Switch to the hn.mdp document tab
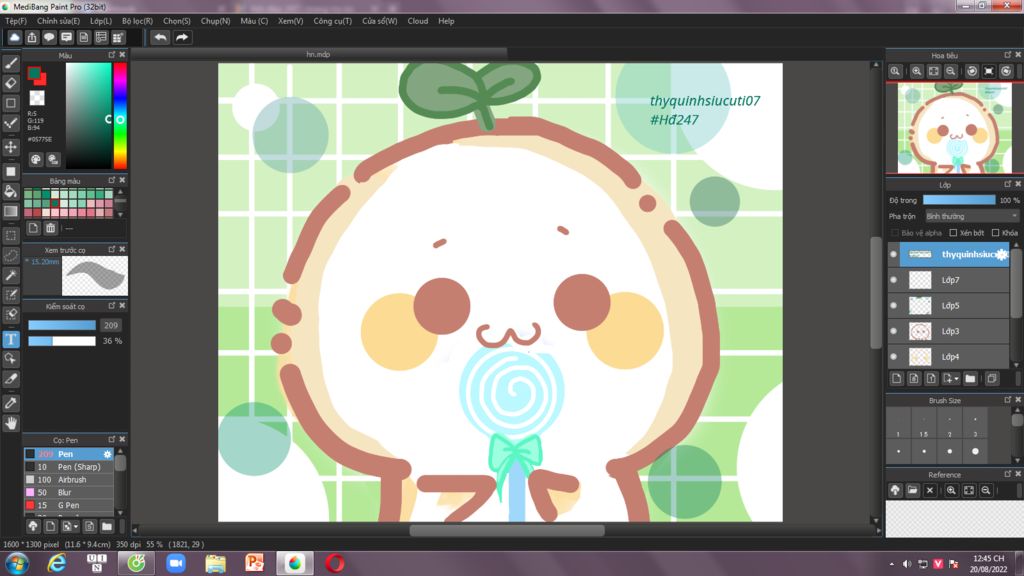Image resolution: width=1024 pixels, height=576 pixels. coord(318,54)
